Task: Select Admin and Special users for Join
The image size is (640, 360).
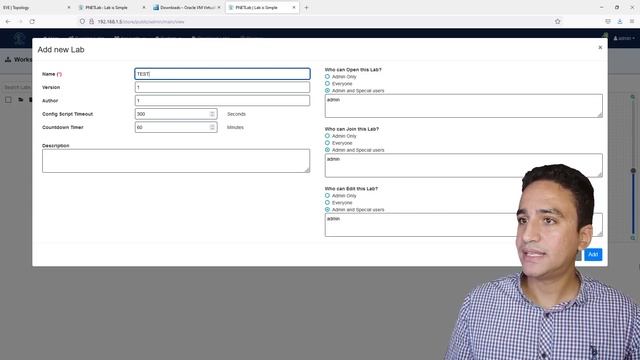Action: click(327, 150)
